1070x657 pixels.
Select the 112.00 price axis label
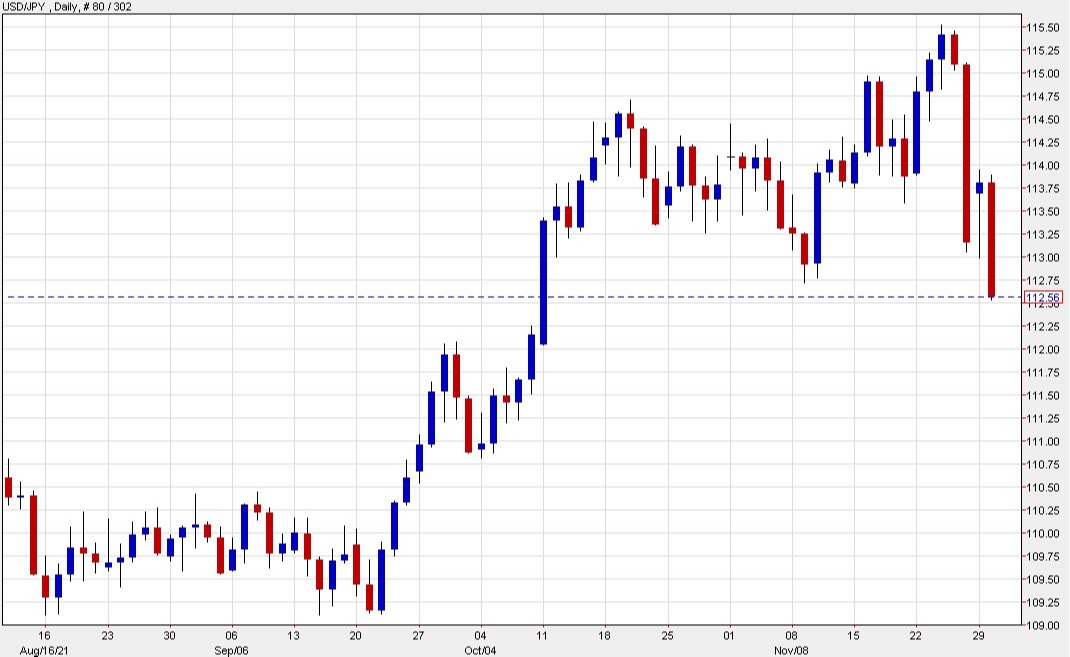tap(1043, 350)
